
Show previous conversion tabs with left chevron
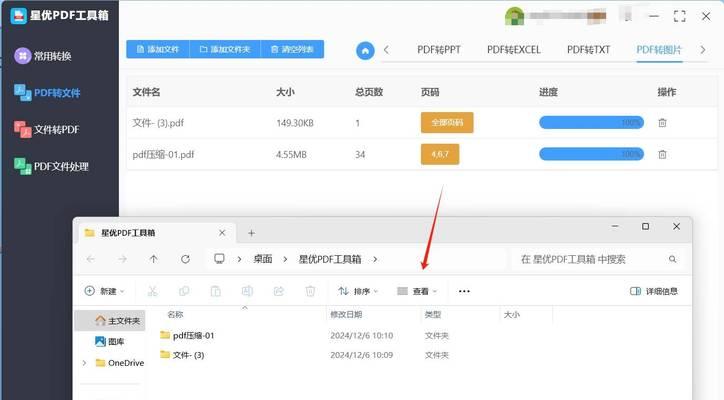click(386, 50)
